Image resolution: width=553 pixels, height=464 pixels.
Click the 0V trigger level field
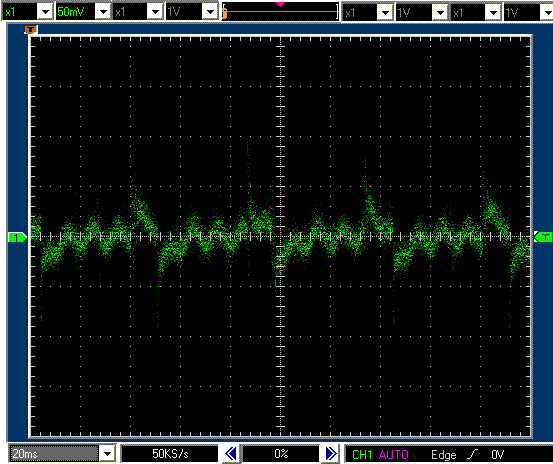pos(498,454)
